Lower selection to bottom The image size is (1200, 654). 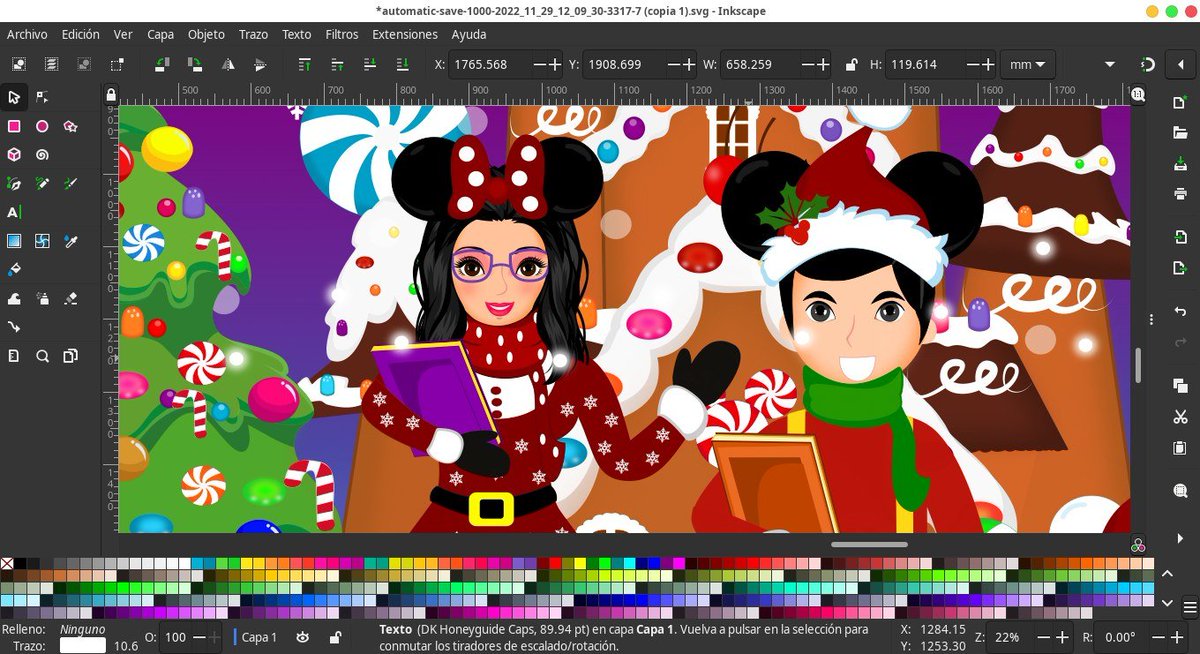(x=402, y=64)
